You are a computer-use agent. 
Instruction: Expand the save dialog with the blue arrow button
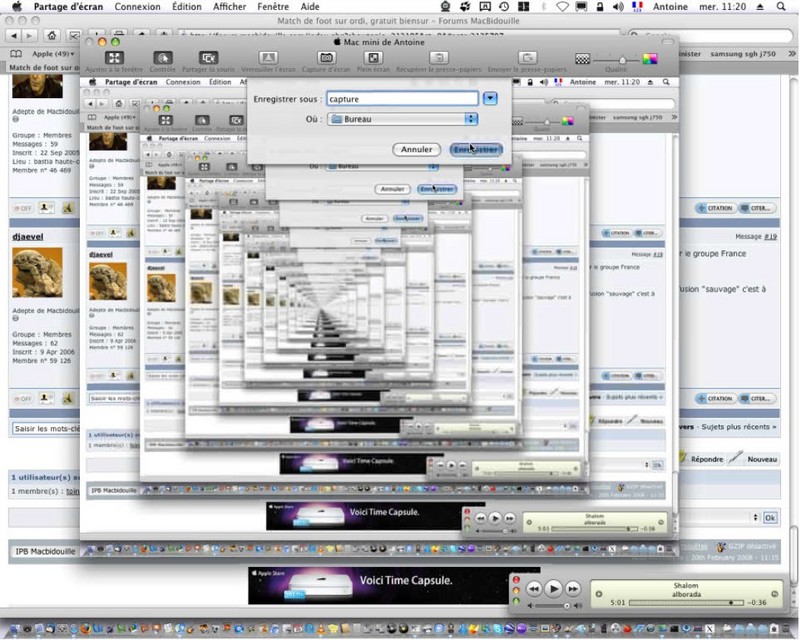tap(490, 98)
